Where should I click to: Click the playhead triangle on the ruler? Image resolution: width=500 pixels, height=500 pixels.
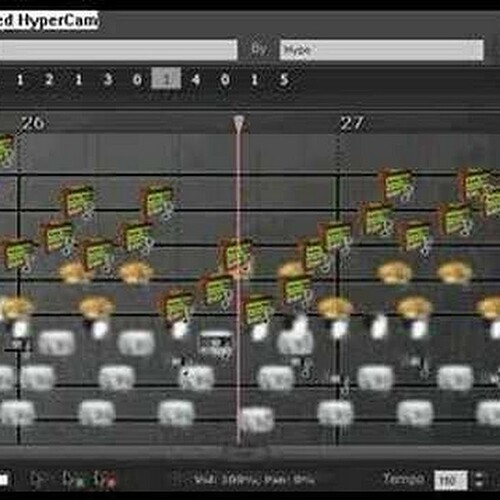pyautogui.click(x=239, y=124)
